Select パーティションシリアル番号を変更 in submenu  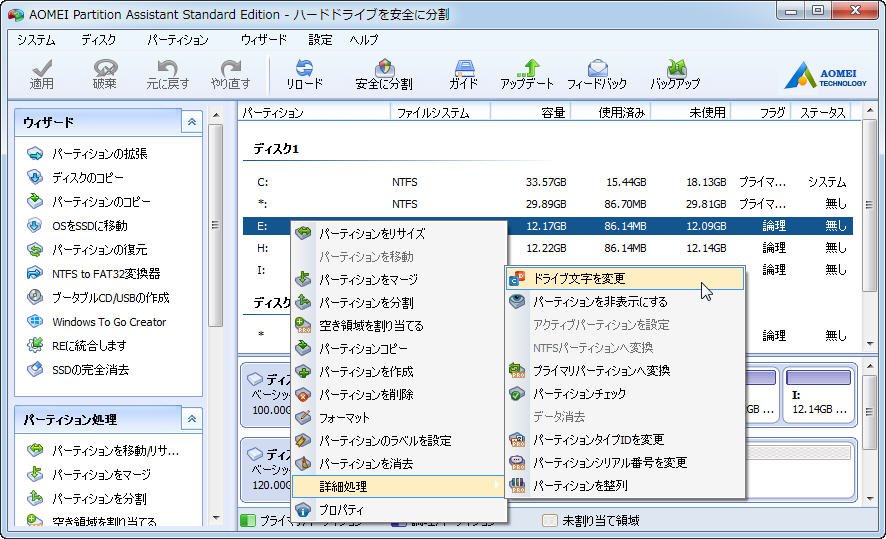click(x=625, y=463)
